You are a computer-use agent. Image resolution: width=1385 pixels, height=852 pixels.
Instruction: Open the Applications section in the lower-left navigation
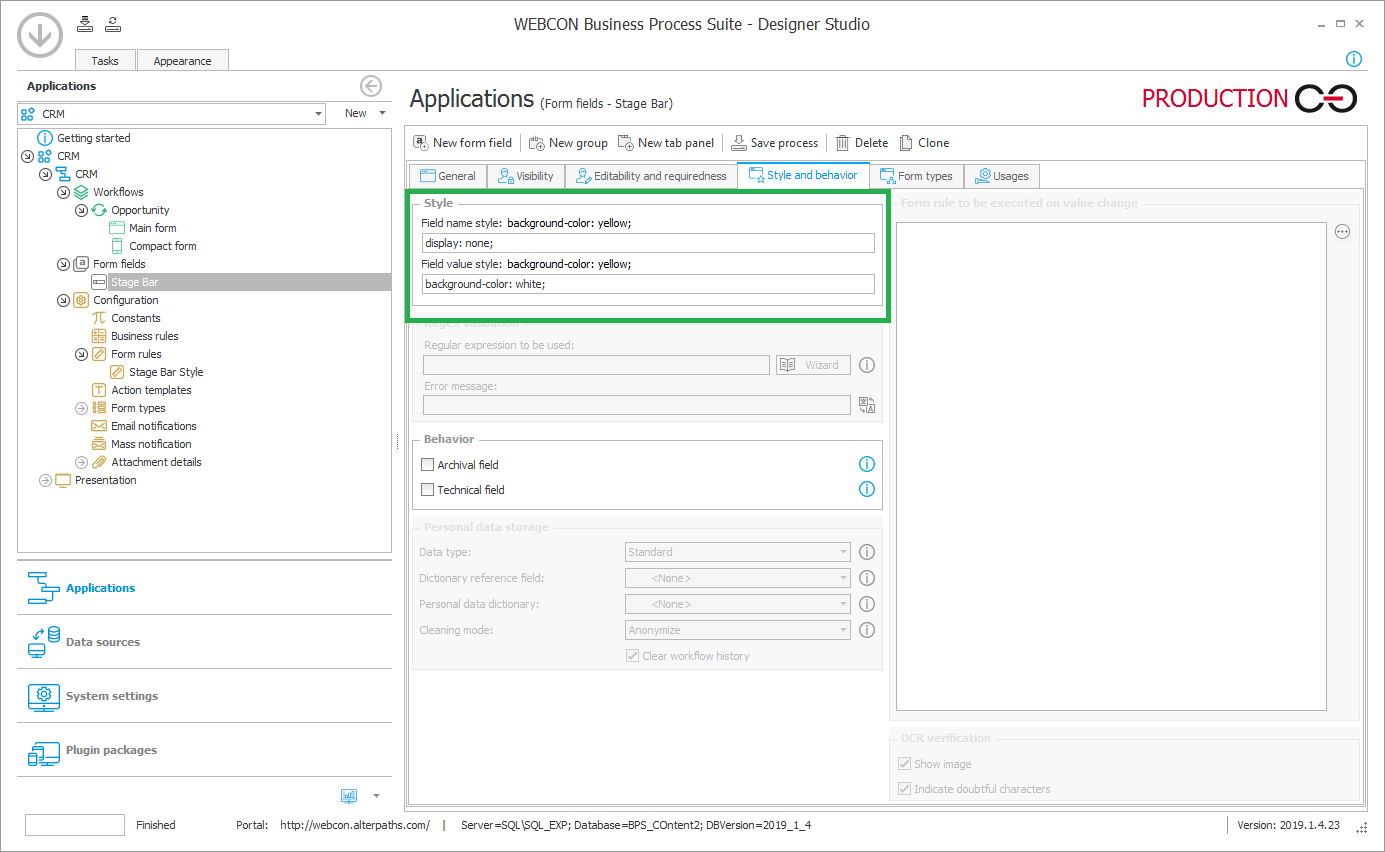pos(204,588)
